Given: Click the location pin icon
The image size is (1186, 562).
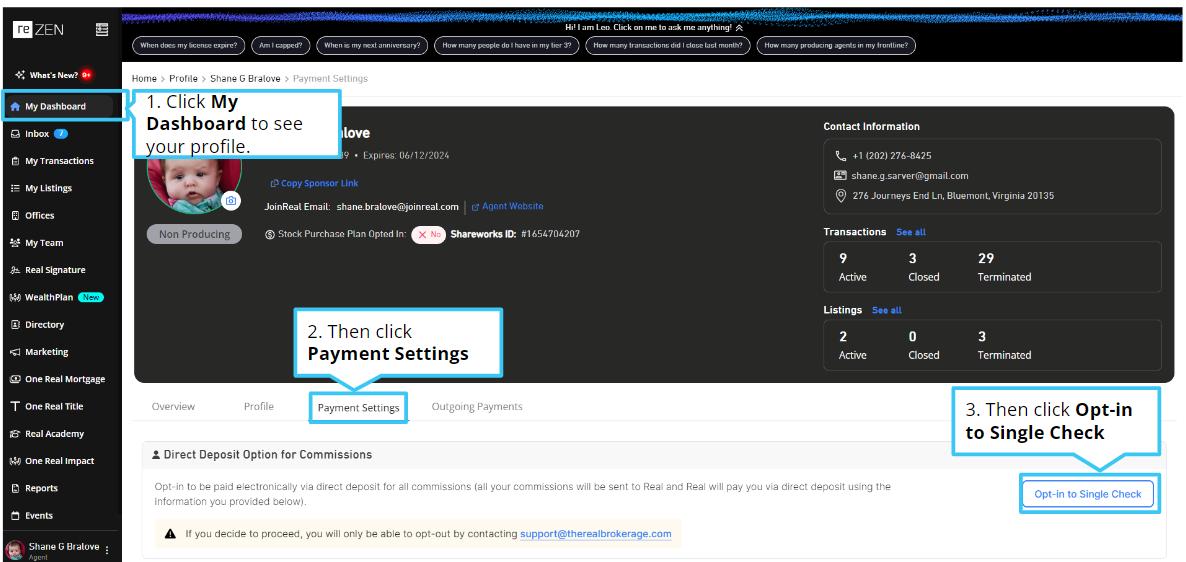Looking at the screenshot, I should pyautogui.click(x=840, y=195).
